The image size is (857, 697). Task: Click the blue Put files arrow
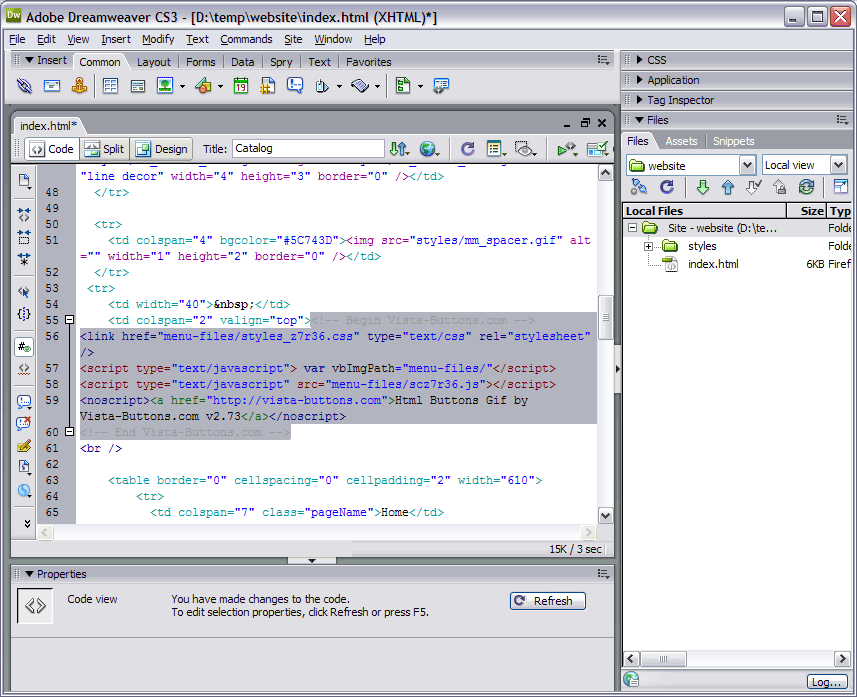tap(728, 188)
